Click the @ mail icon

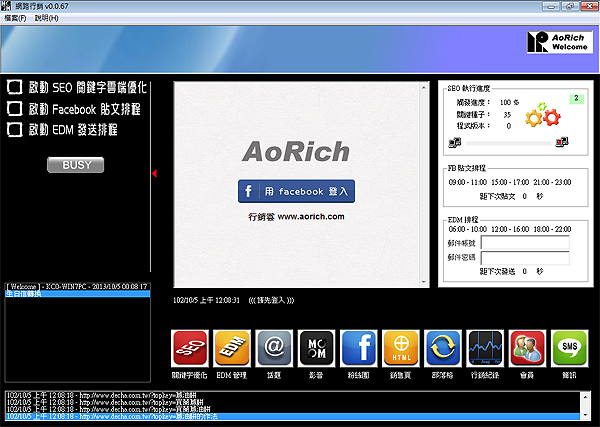pyautogui.click(x=274, y=348)
